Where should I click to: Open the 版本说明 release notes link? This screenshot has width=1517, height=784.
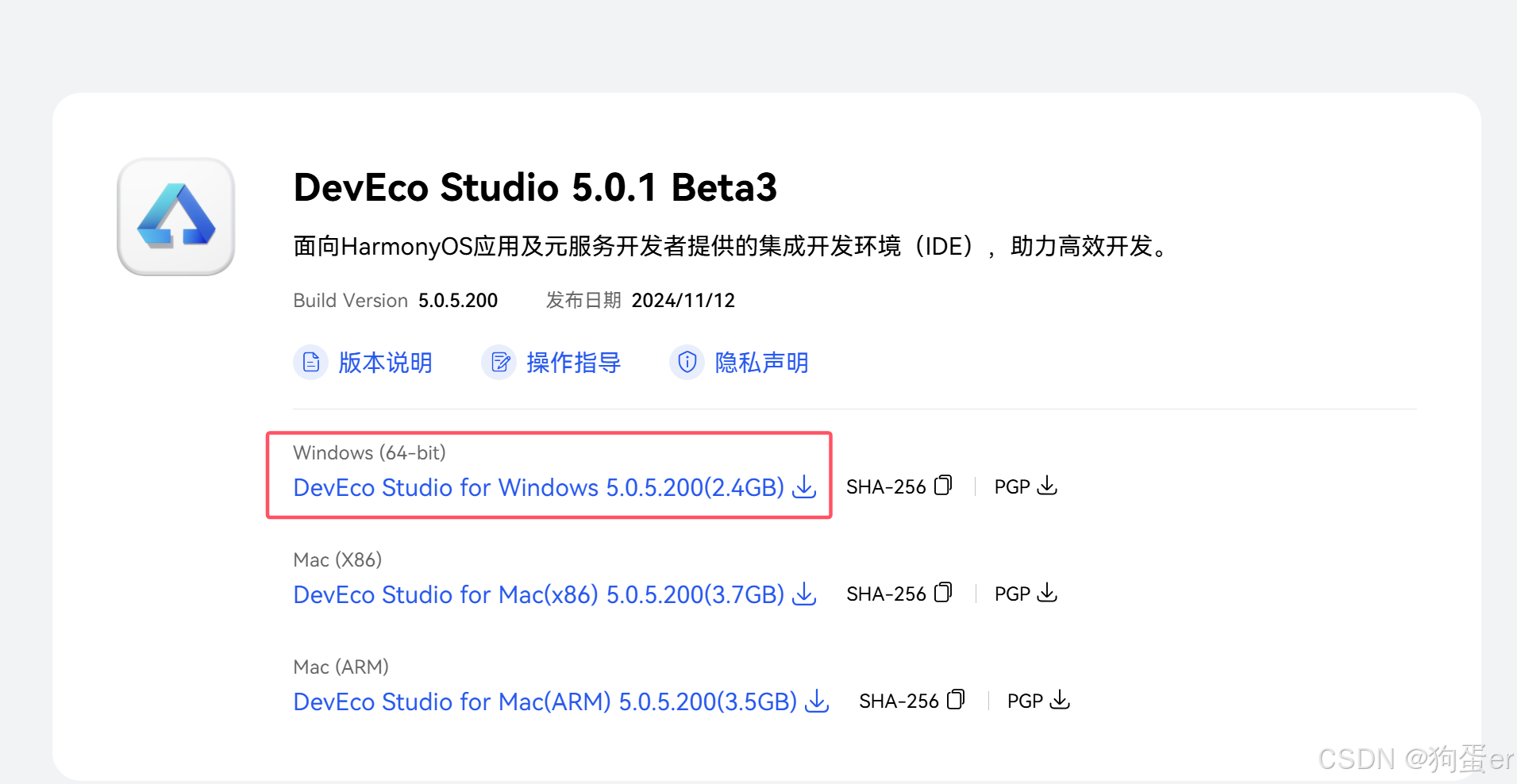click(386, 363)
